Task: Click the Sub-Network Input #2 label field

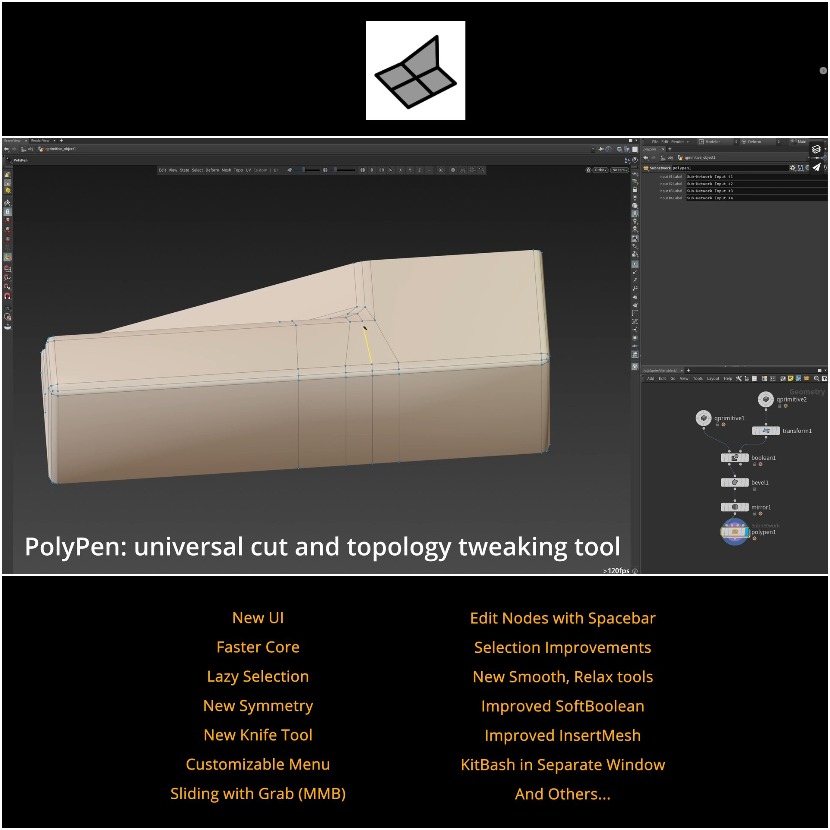Action: (757, 184)
